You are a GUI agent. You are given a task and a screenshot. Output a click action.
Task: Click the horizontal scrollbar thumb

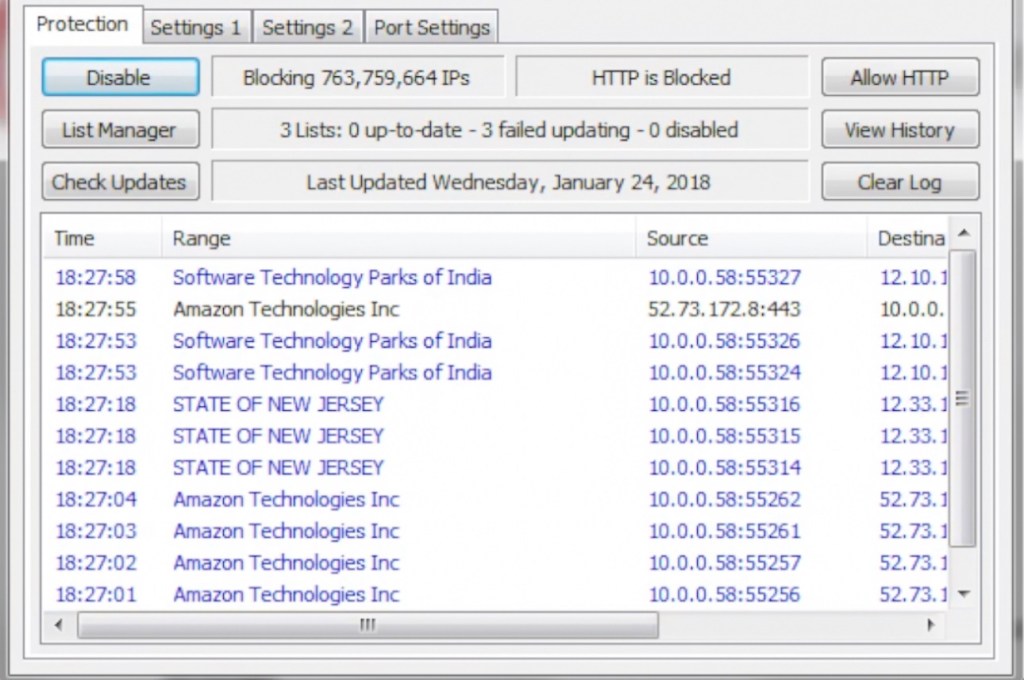coord(367,625)
